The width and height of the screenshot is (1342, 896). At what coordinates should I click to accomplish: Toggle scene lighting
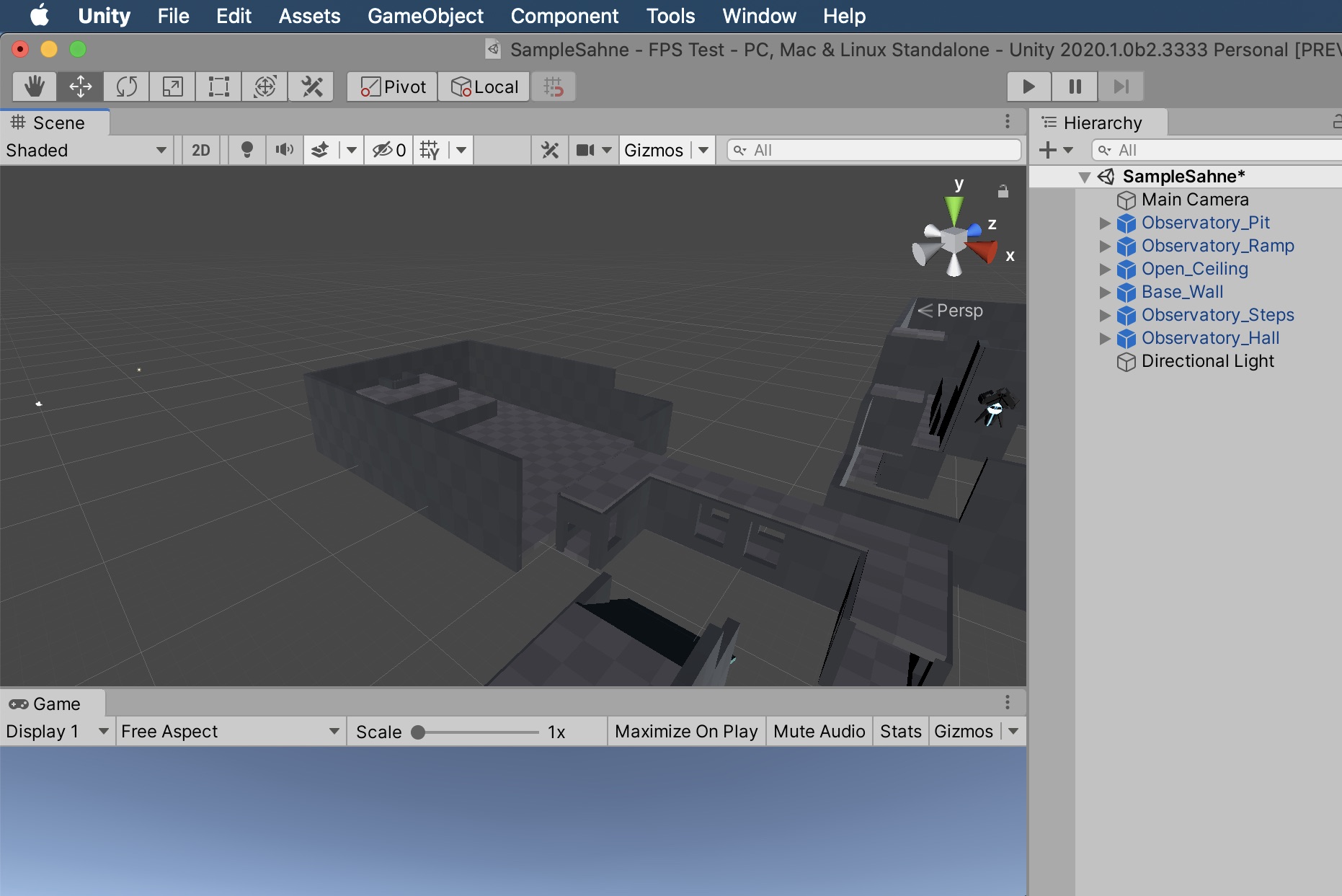[x=246, y=150]
